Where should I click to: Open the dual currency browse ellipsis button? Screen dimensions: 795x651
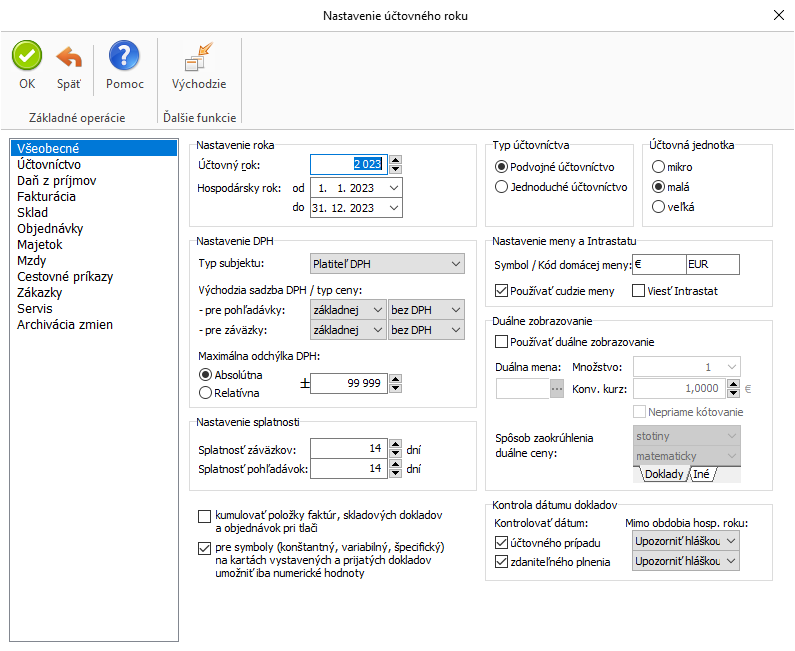[x=557, y=389]
